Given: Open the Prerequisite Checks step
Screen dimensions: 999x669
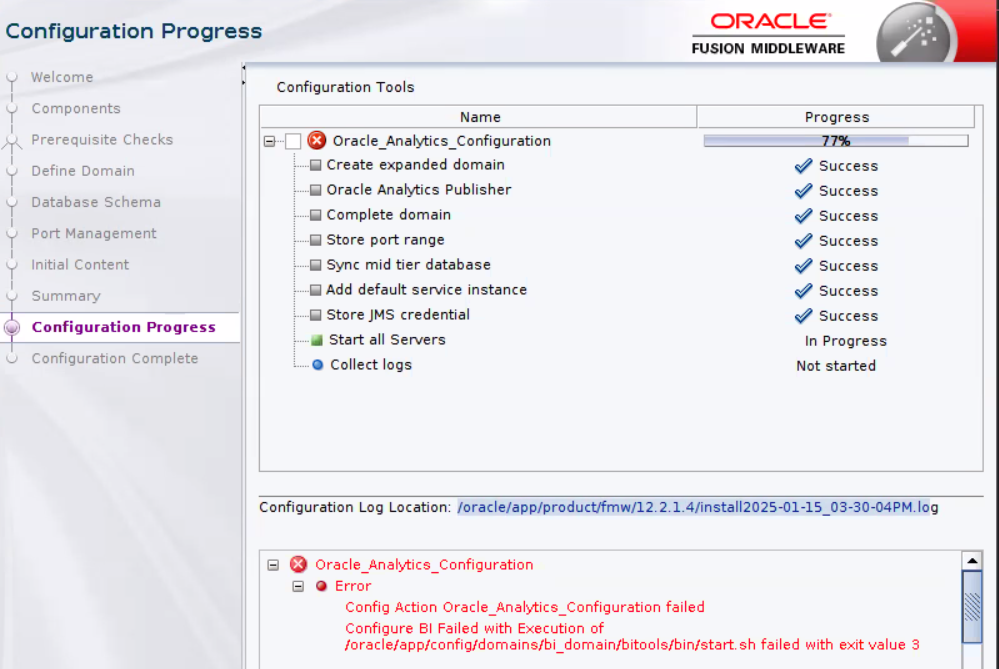Looking at the screenshot, I should point(102,140).
